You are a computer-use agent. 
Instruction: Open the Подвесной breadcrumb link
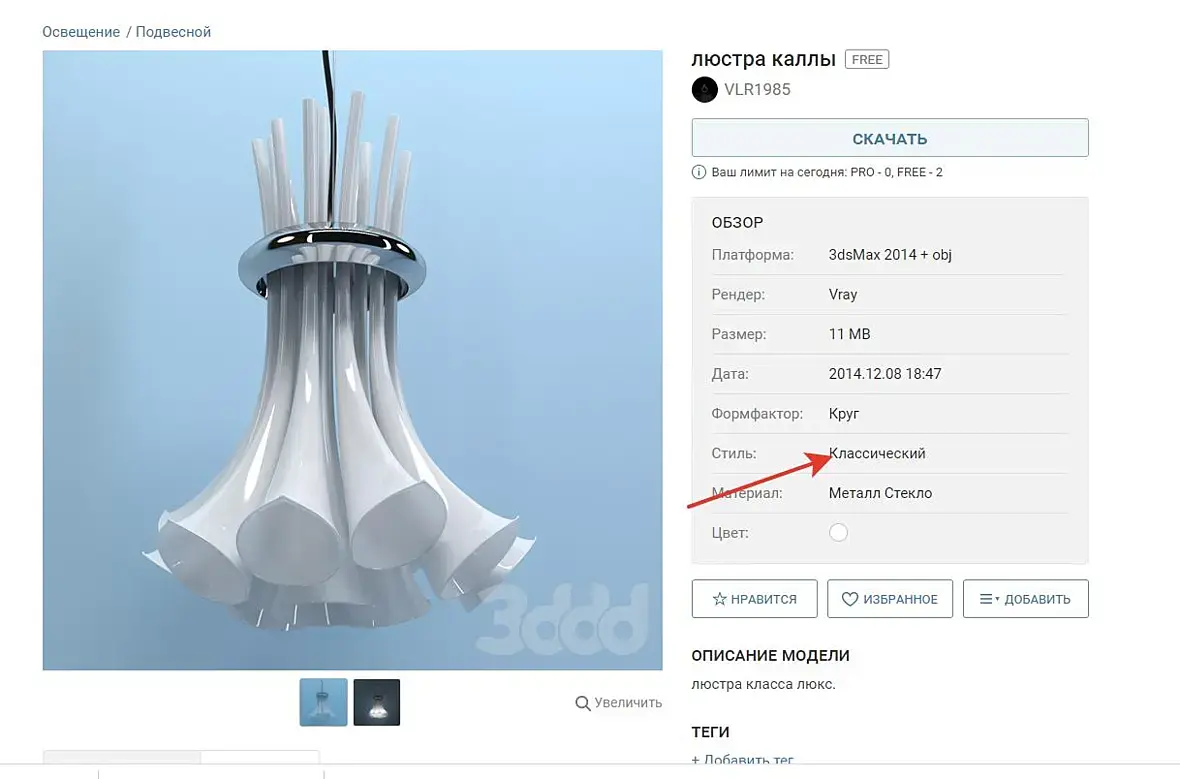173,32
